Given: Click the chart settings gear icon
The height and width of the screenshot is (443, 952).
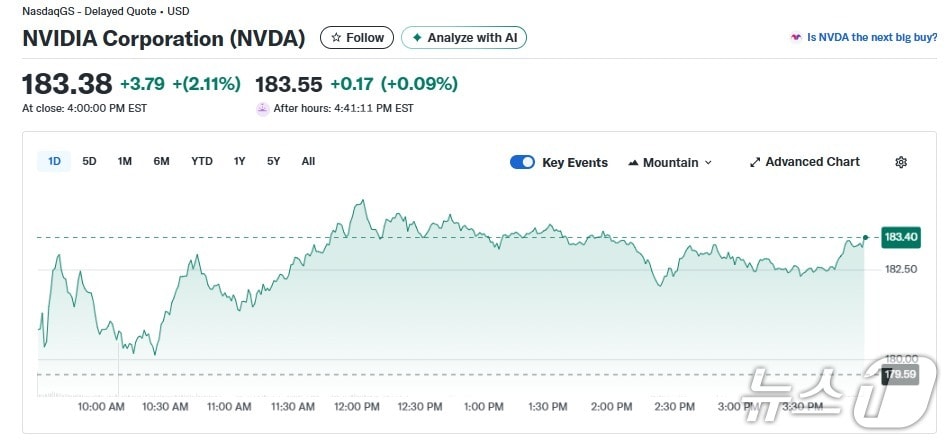Looking at the screenshot, I should [x=900, y=162].
